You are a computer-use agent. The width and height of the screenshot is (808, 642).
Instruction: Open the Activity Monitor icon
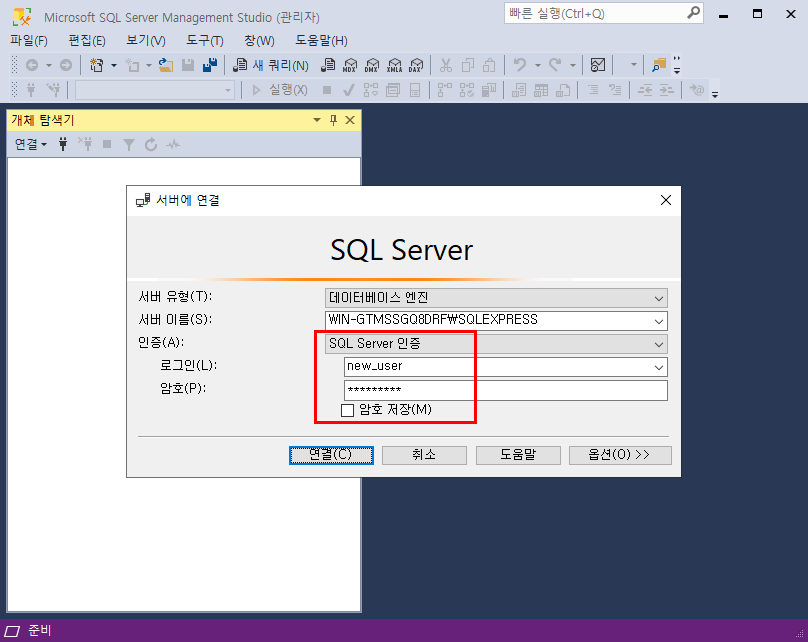click(598, 65)
